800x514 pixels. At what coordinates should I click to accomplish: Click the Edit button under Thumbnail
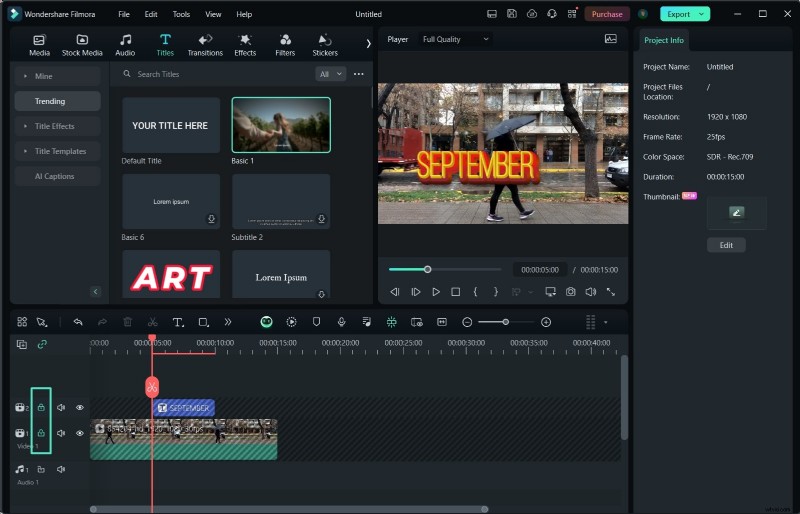click(x=726, y=245)
